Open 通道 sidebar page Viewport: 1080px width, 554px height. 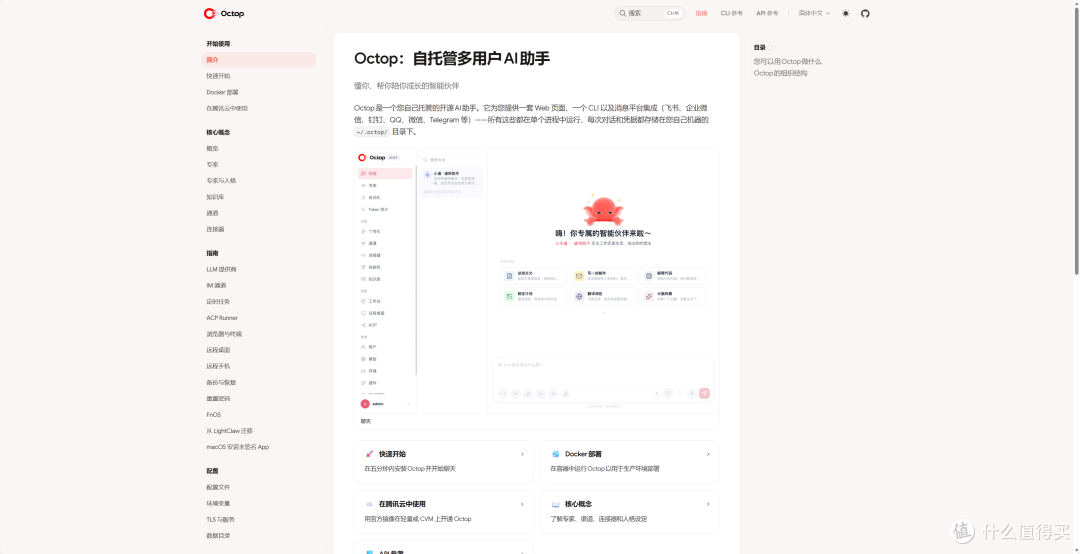(x=212, y=213)
